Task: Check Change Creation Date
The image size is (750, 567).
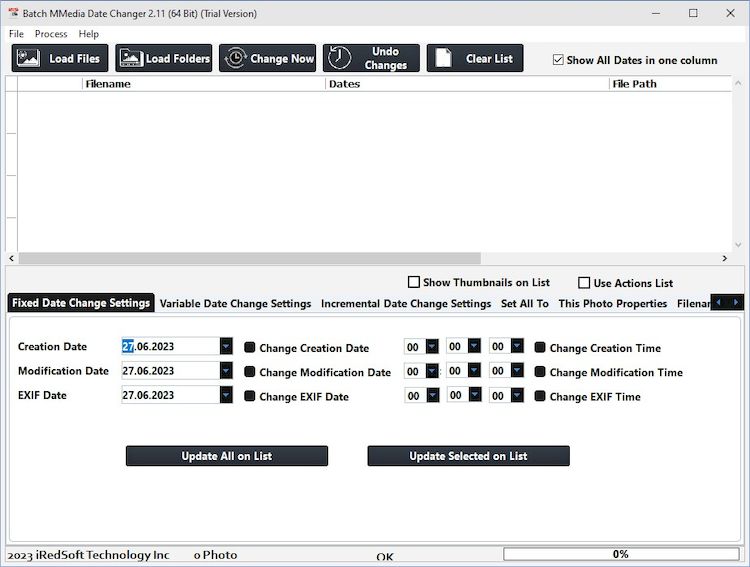Action: pos(250,347)
